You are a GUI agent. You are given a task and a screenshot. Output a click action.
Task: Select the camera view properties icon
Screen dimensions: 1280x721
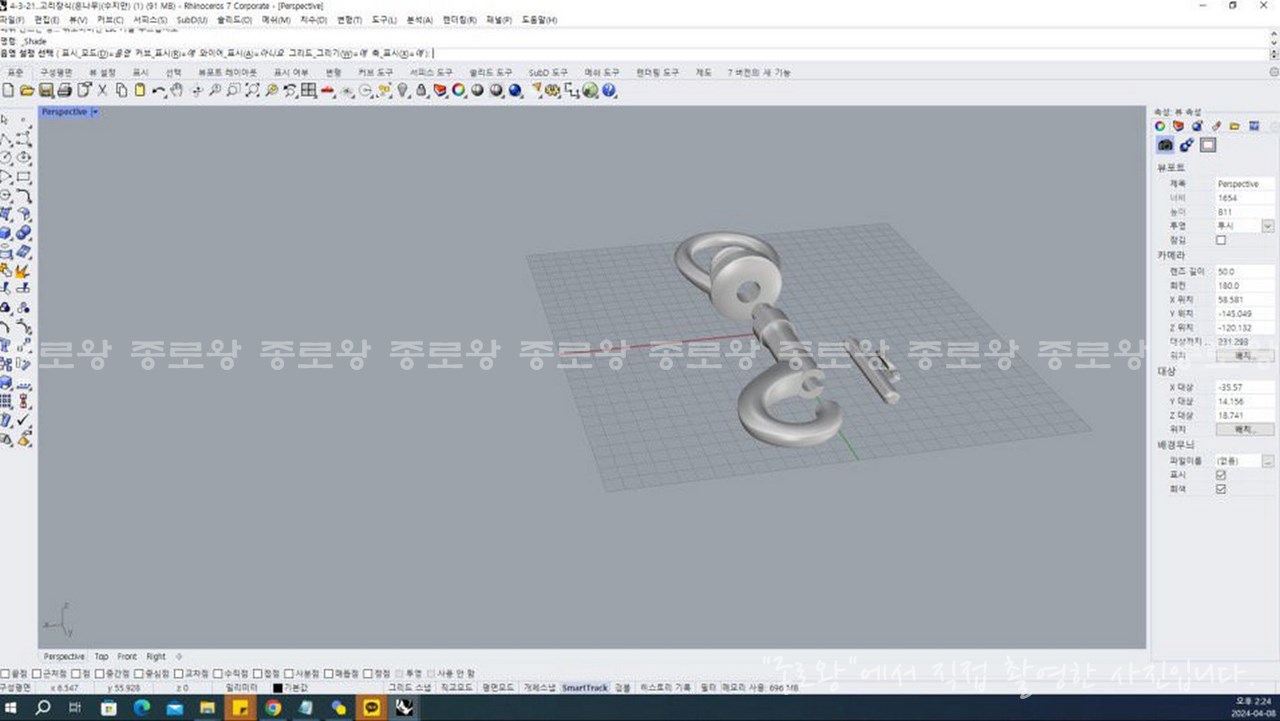click(x=1166, y=145)
